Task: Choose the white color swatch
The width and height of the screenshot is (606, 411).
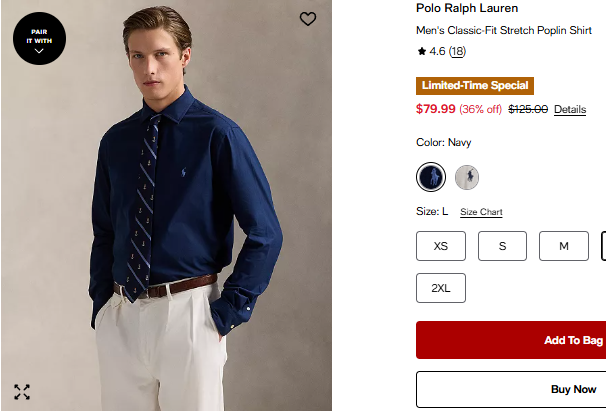Action: [x=467, y=177]
